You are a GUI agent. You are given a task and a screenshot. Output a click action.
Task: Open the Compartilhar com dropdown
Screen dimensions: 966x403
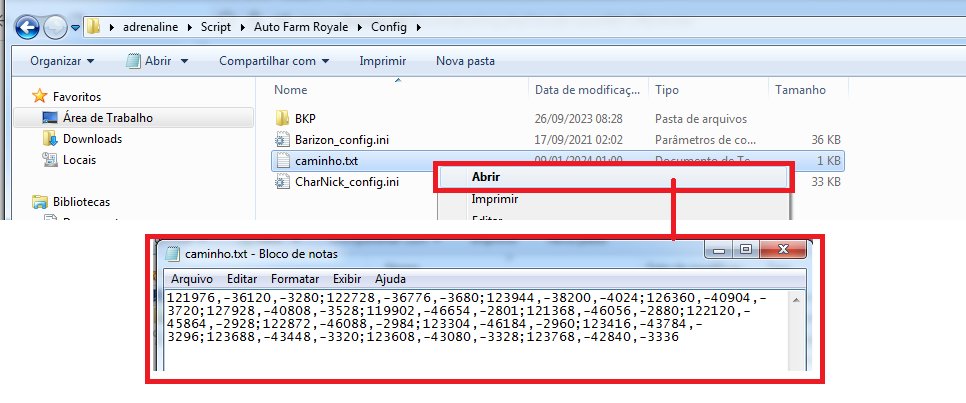[275, 61]
